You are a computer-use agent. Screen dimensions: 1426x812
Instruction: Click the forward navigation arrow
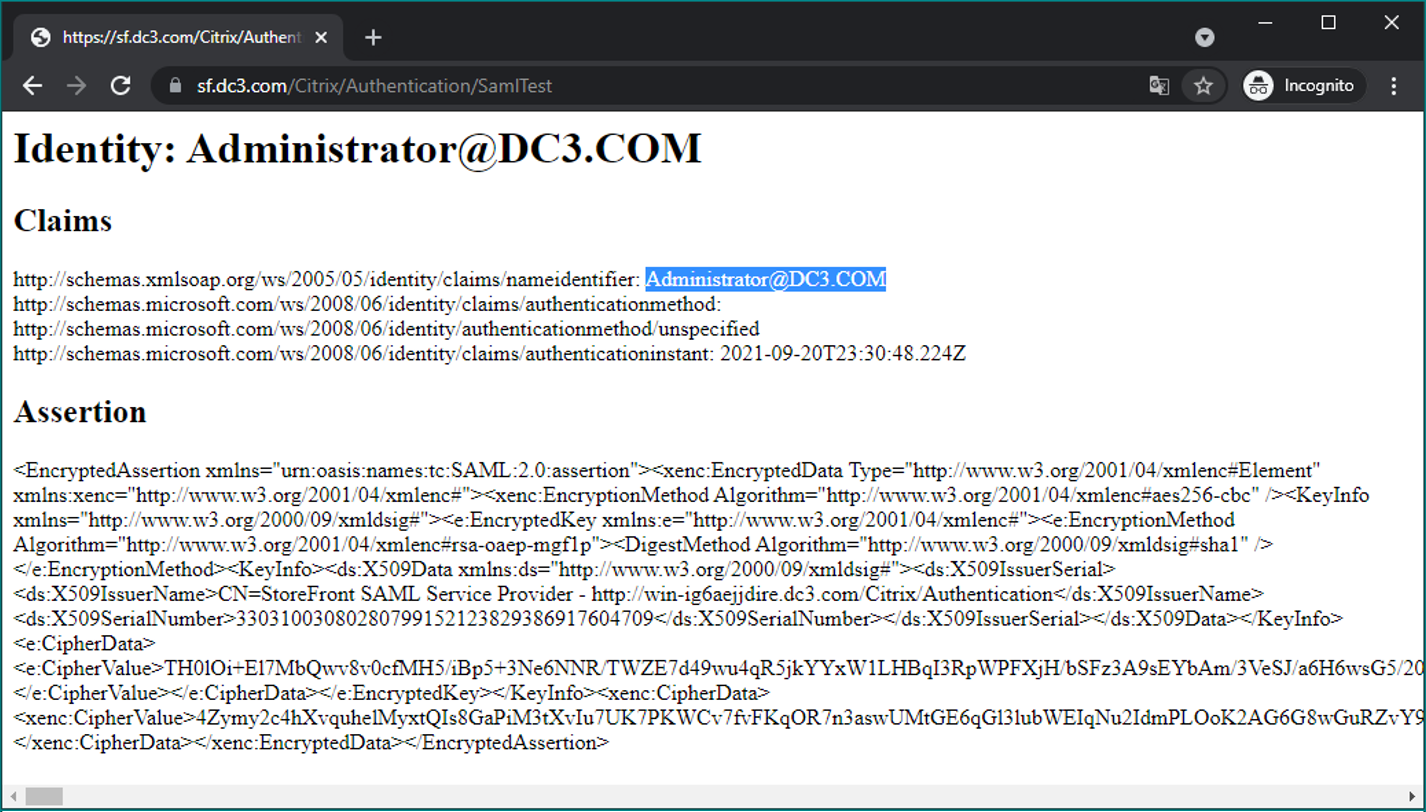coord(77,86)
